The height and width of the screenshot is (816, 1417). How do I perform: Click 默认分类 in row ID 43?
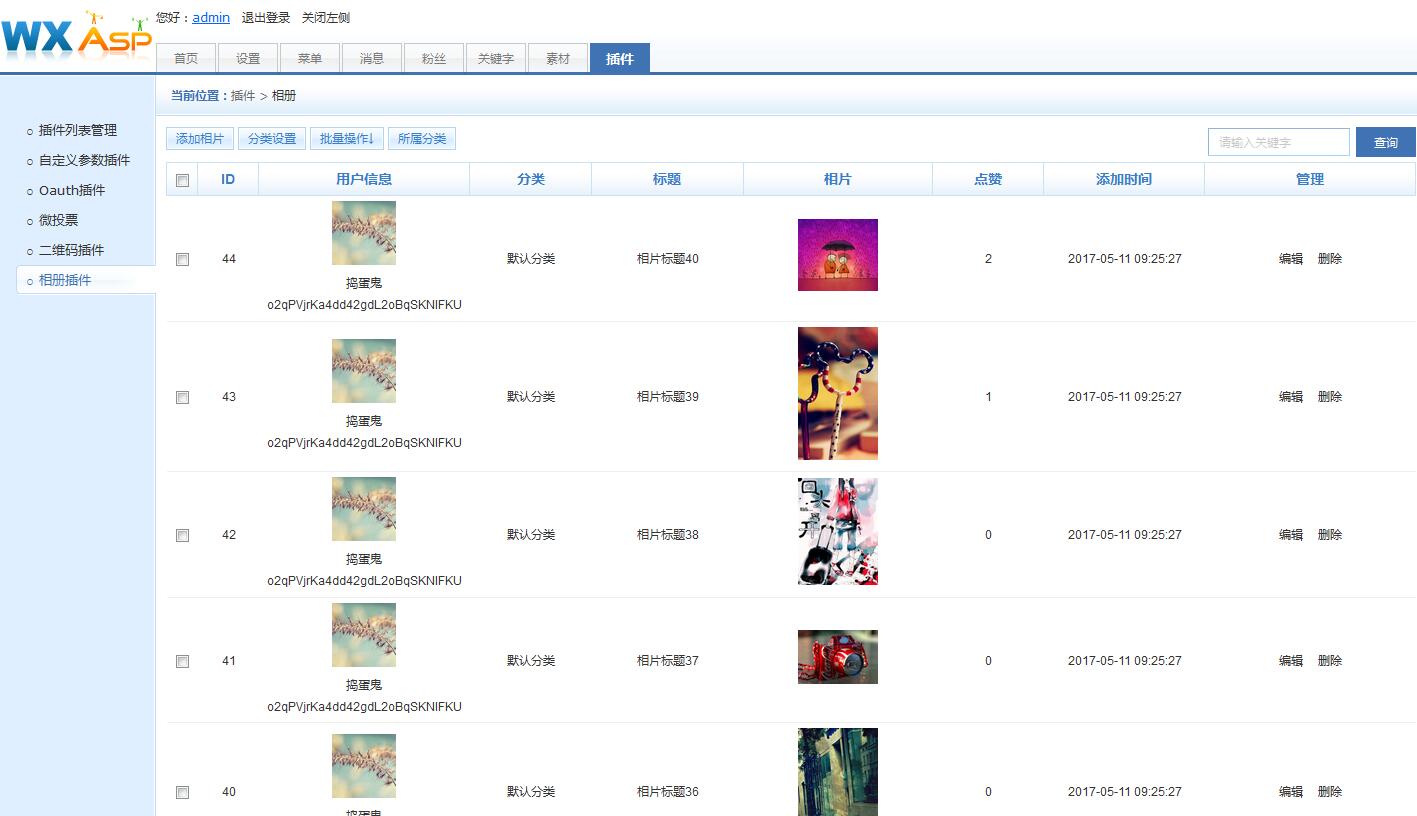point(531,396)
